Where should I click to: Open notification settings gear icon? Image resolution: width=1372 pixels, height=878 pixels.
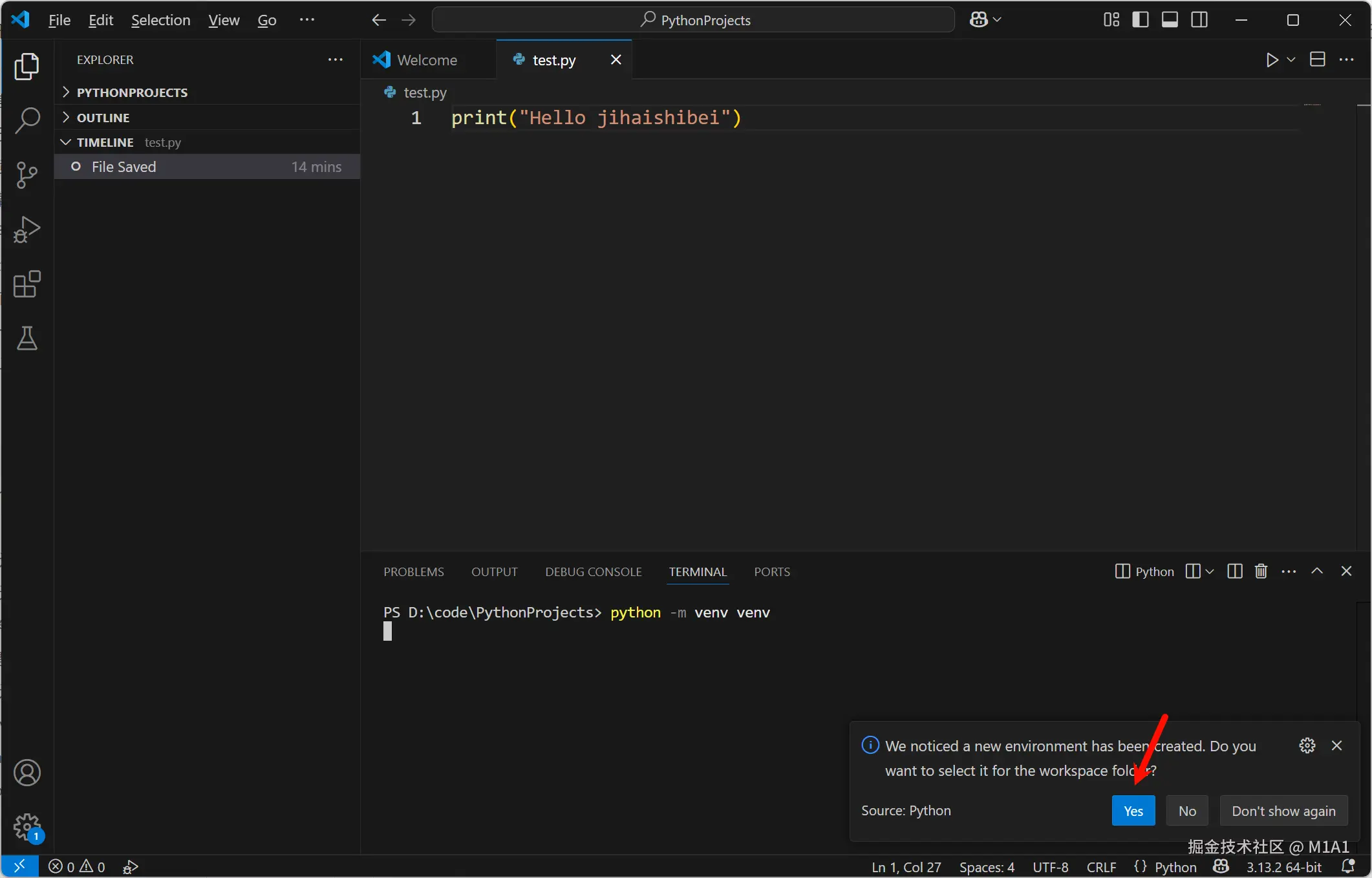click(x=1307, y=745)
